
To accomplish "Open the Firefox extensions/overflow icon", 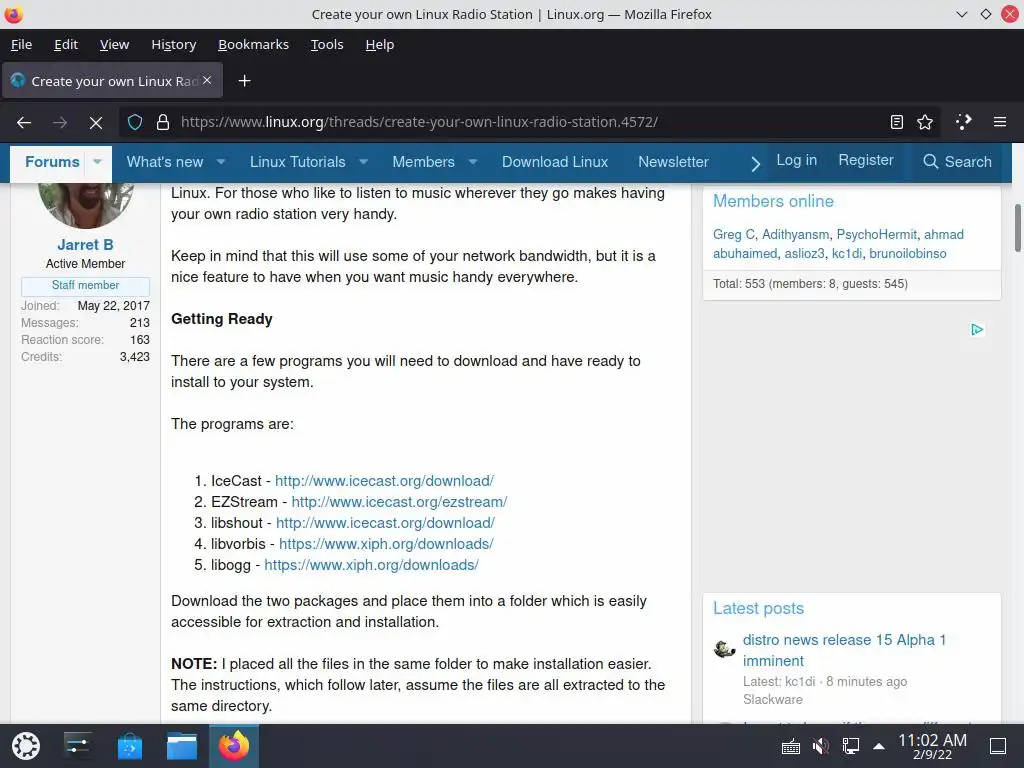I will tap(964, 122).
